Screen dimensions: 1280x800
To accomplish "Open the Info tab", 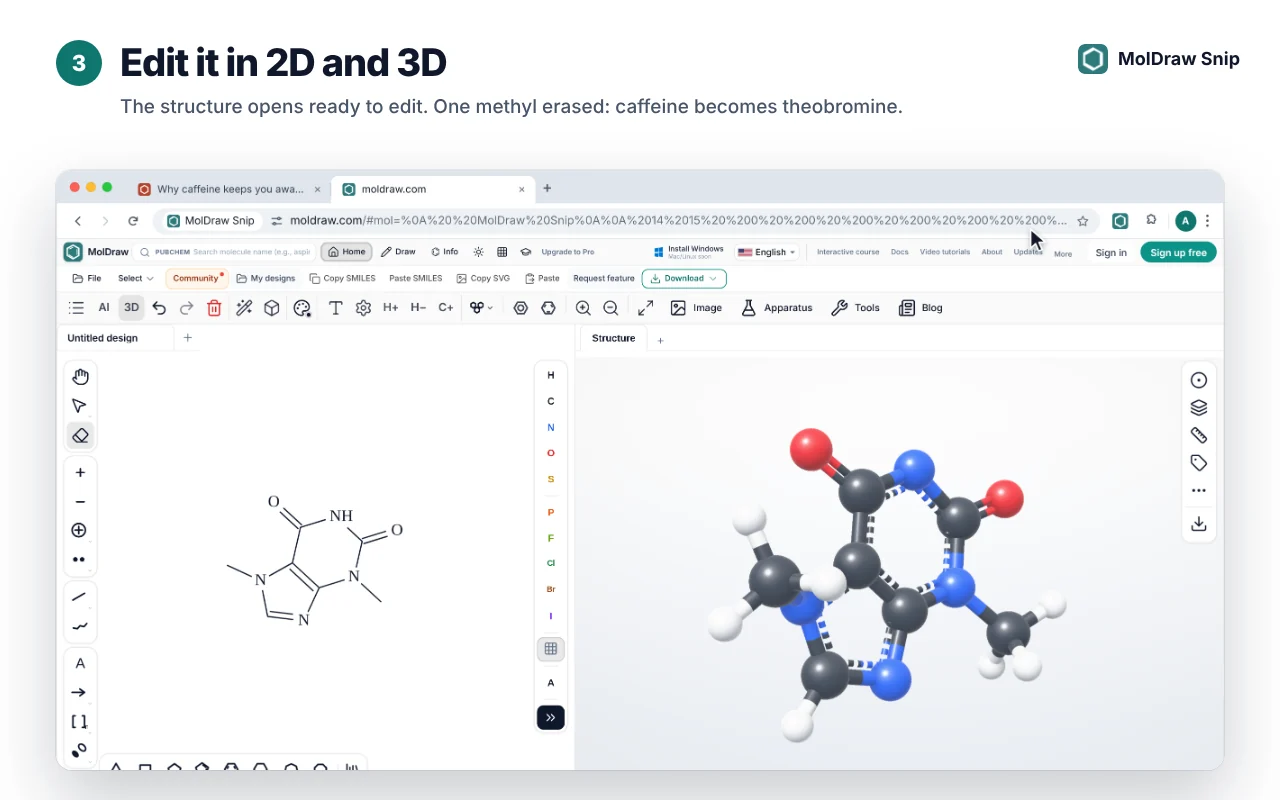I will [444, 252].
